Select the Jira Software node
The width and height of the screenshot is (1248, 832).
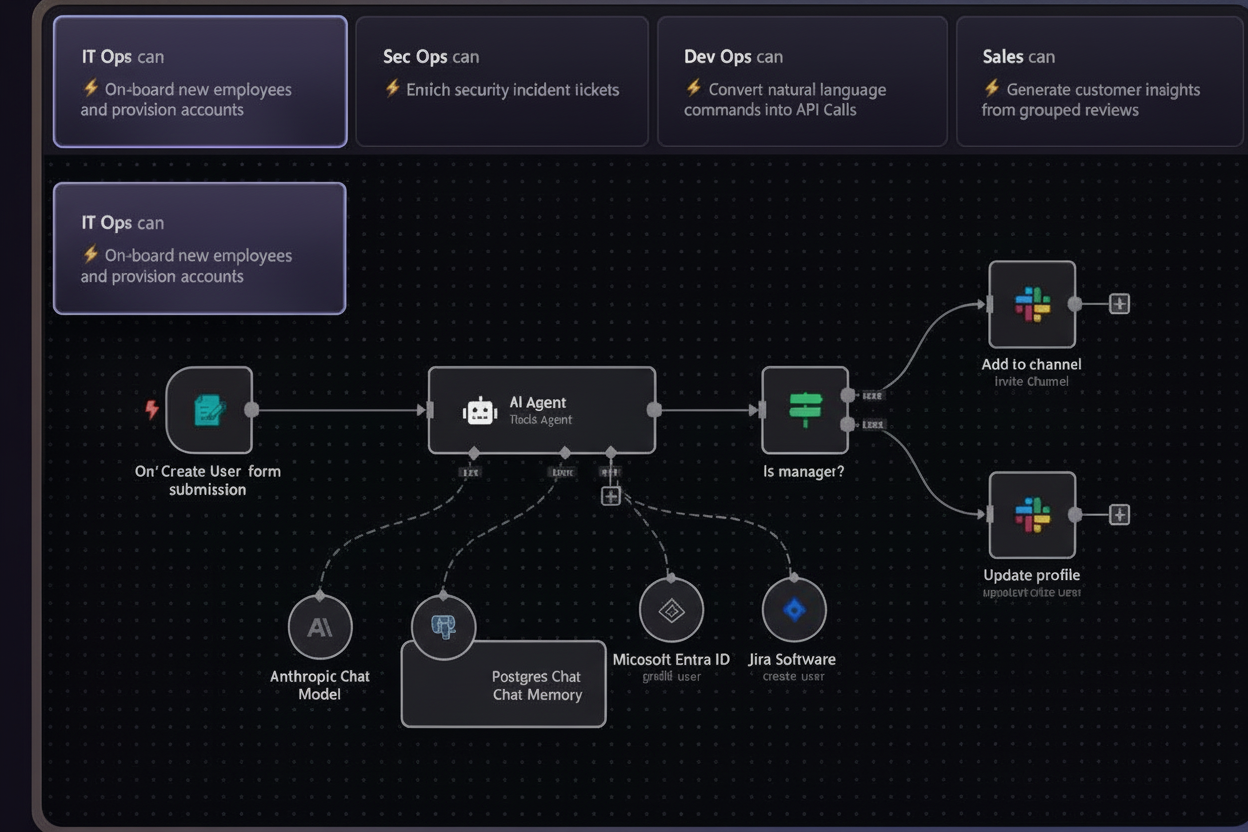coord(794,610)
